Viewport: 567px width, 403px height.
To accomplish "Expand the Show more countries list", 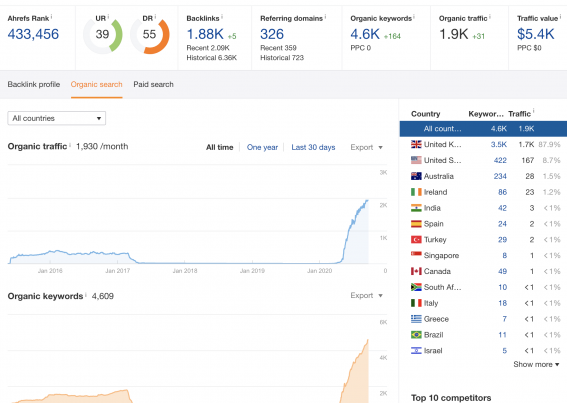I will coord(536,364).
